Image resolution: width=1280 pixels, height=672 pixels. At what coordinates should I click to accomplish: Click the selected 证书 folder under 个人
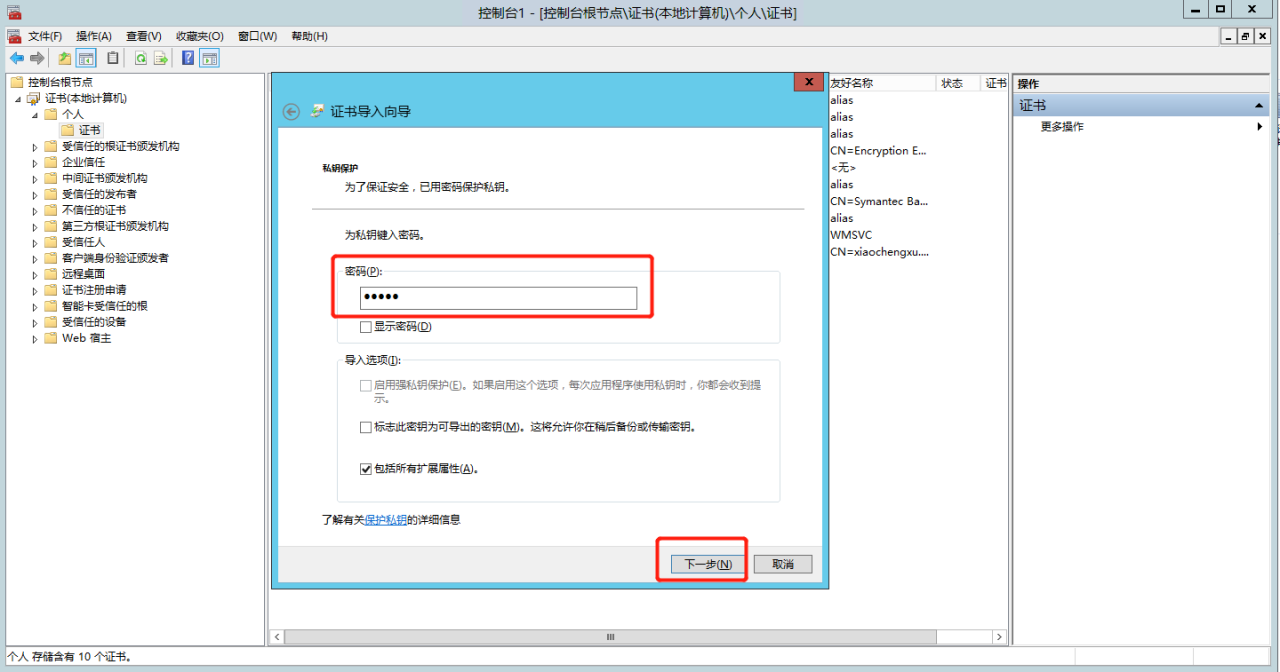pyautogui.click(x=81, y=130)
